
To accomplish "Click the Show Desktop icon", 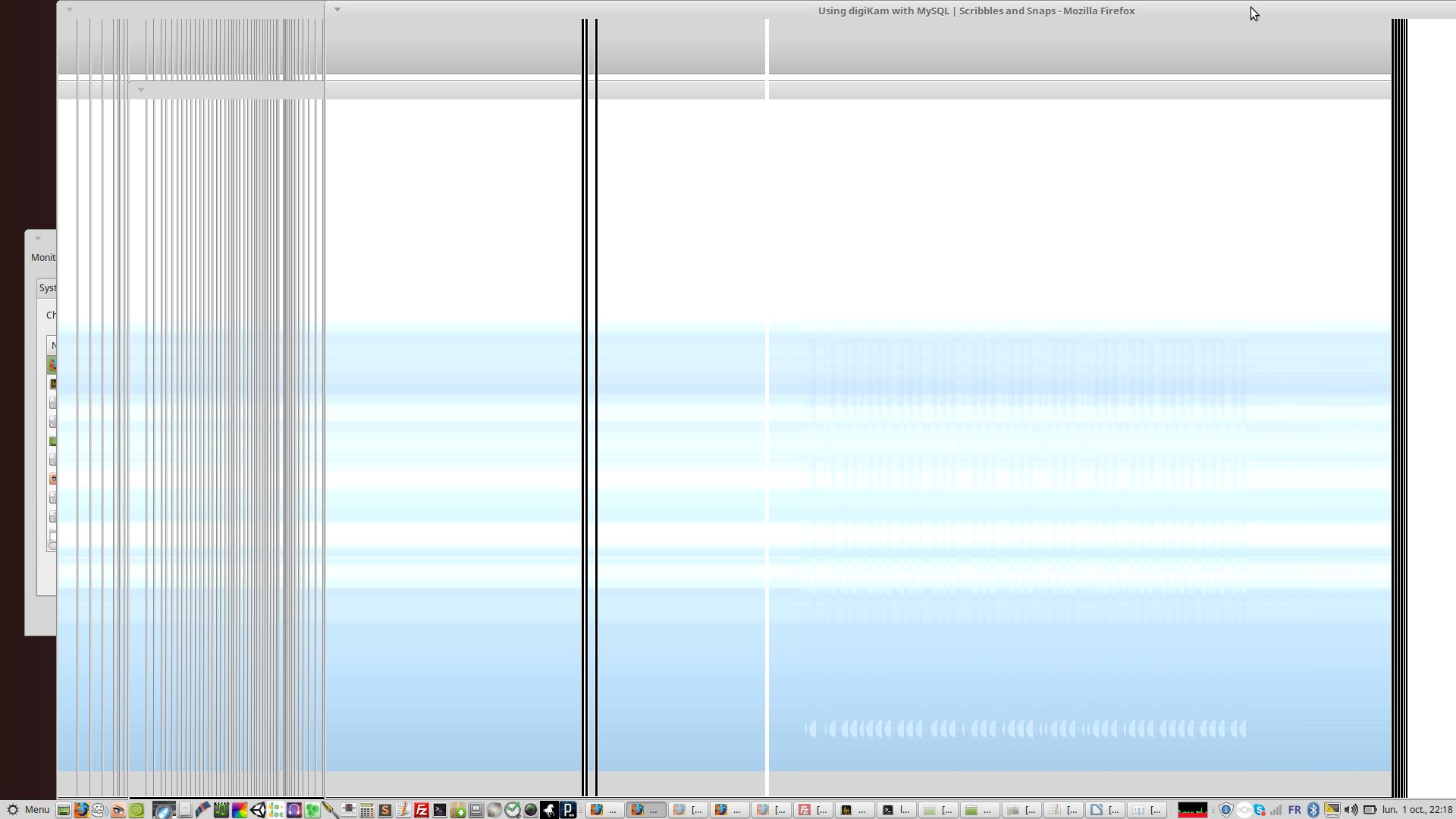I will point(64,810).
